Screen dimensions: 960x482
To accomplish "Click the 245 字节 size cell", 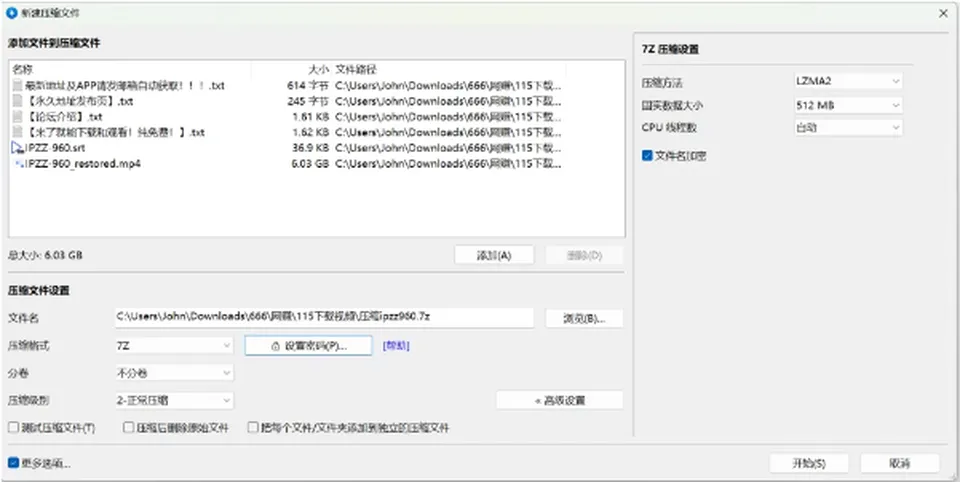I will click(307, 101).
